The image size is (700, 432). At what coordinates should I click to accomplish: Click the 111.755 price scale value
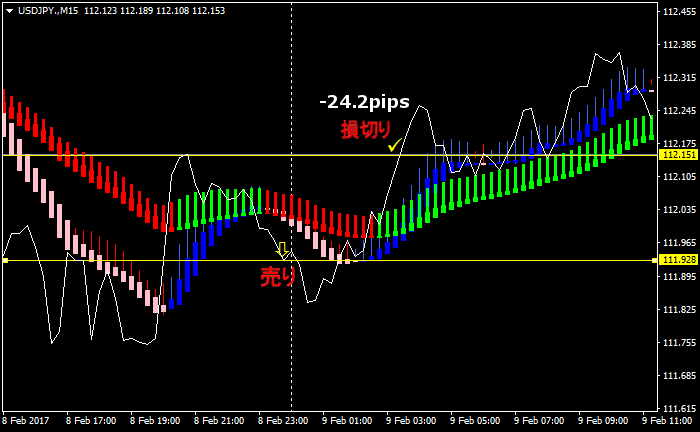(679, 343)
